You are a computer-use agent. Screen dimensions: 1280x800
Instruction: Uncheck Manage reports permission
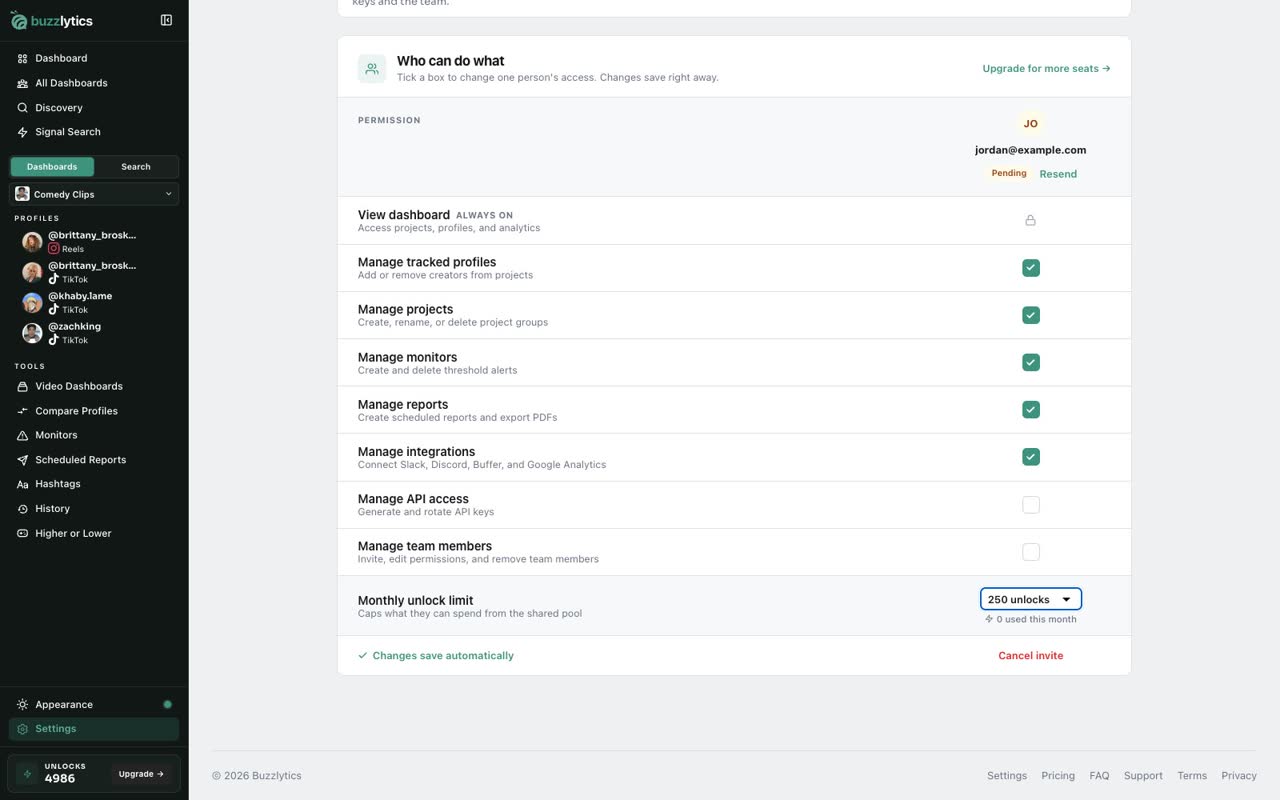pyautogui.click(x=1031, y=410)
